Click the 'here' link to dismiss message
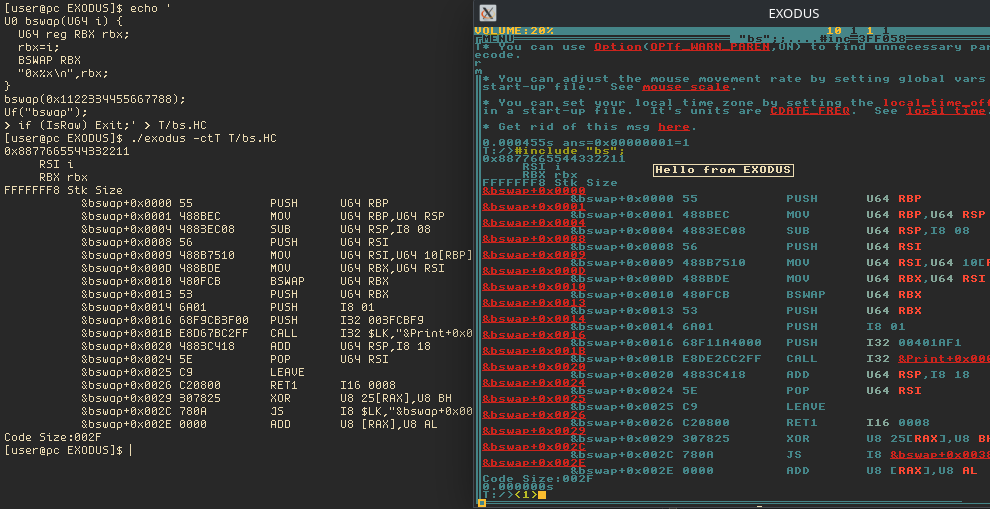990x509 pixels. click(673, 127)
